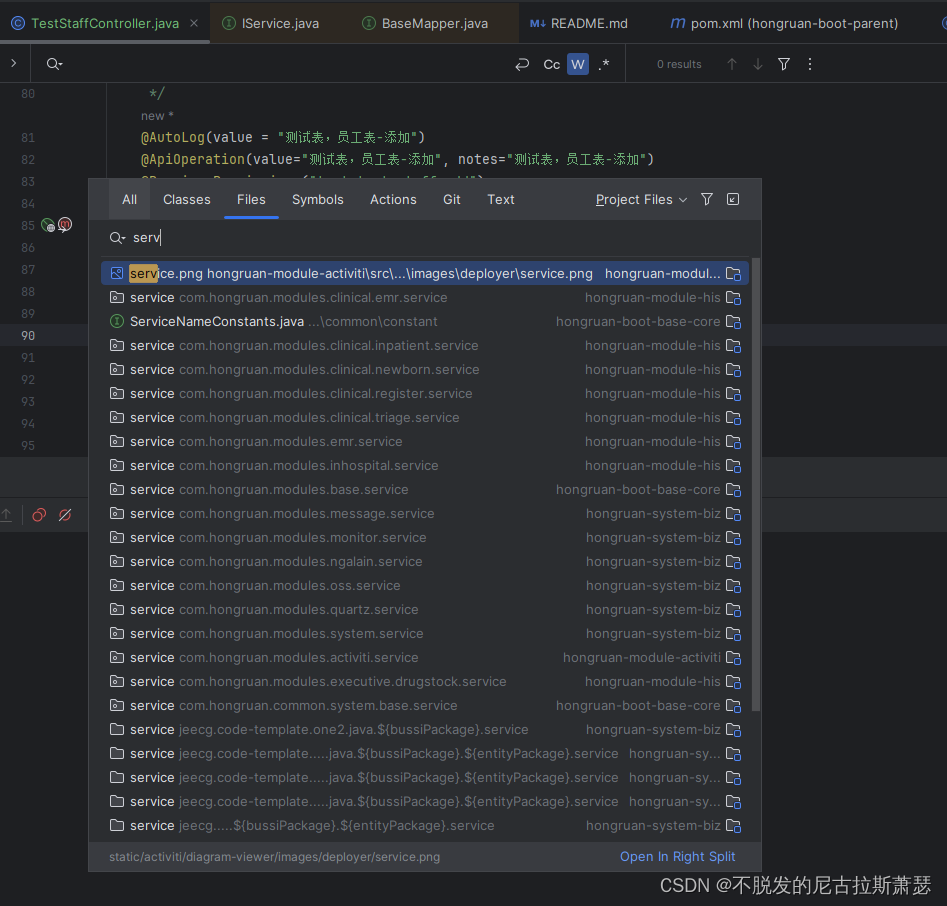
Task: Select modules.message.service result
Action: pos(425,513)
